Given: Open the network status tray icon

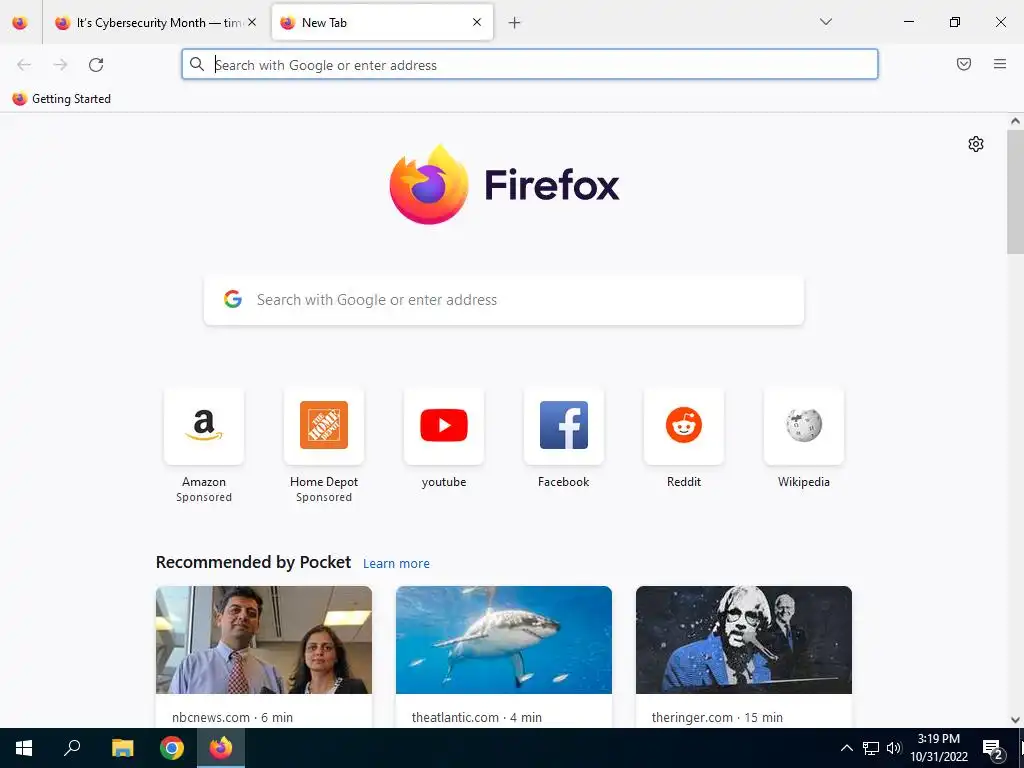Looking at the screenshot, I should click(871, 748).
